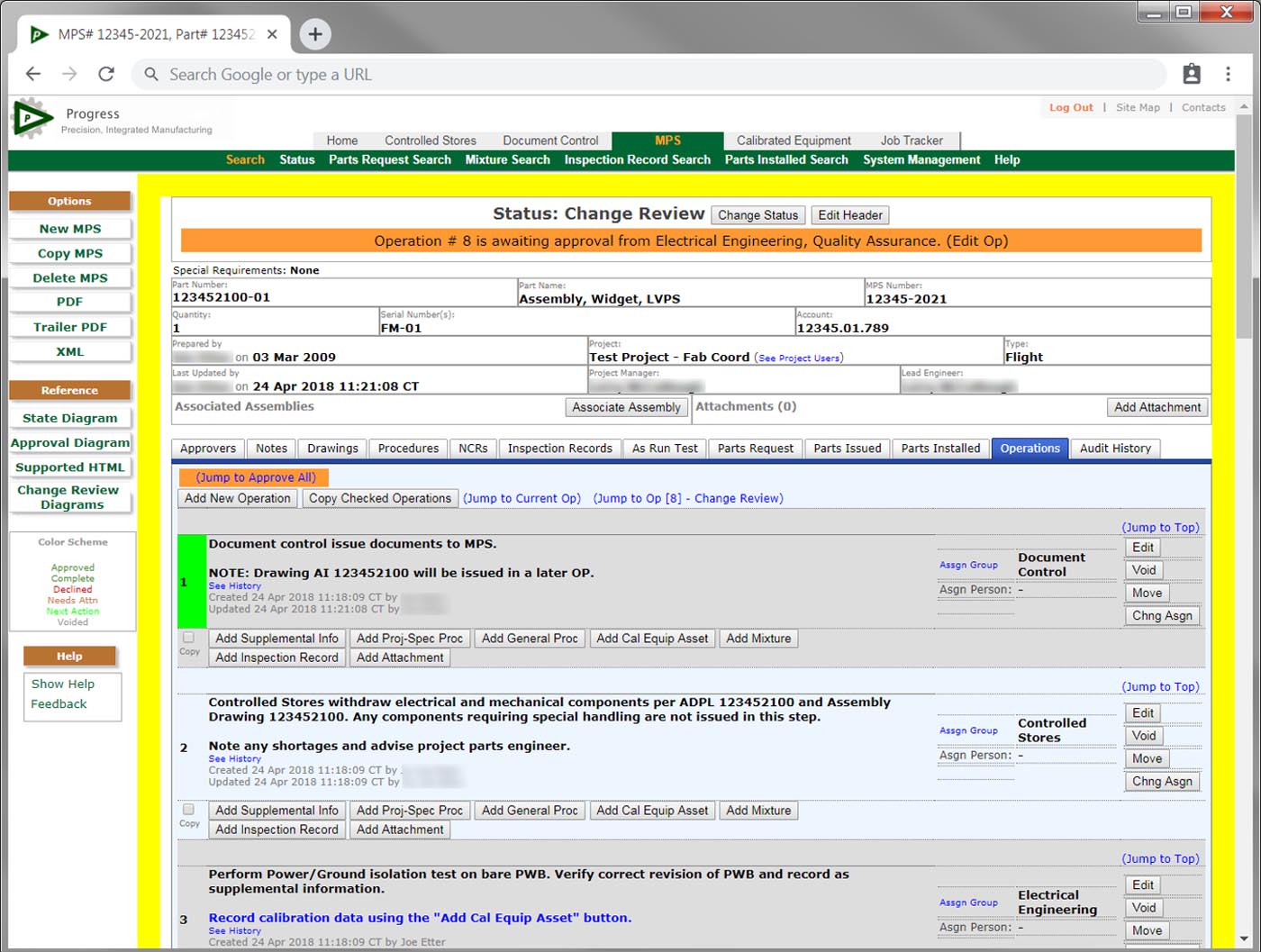Click the Add New Operation button

(x=238, y=498)
